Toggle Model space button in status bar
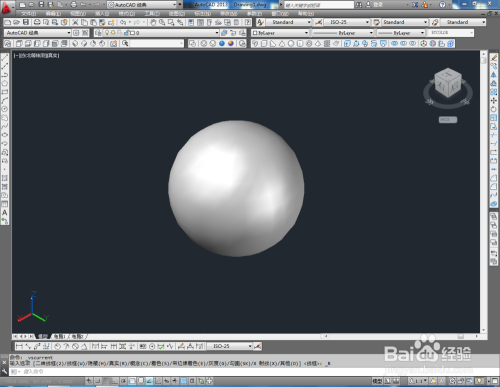 point(377,381)
